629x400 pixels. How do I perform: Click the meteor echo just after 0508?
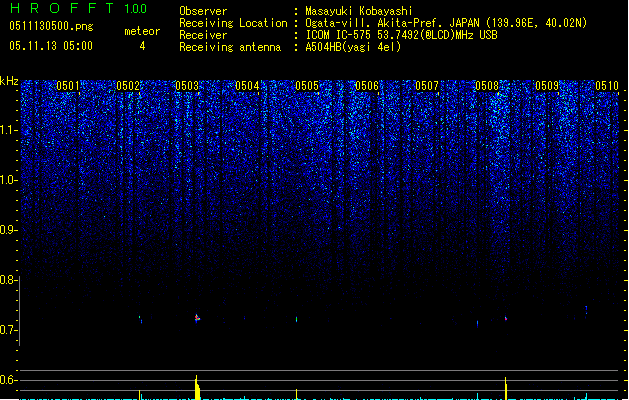506,319
